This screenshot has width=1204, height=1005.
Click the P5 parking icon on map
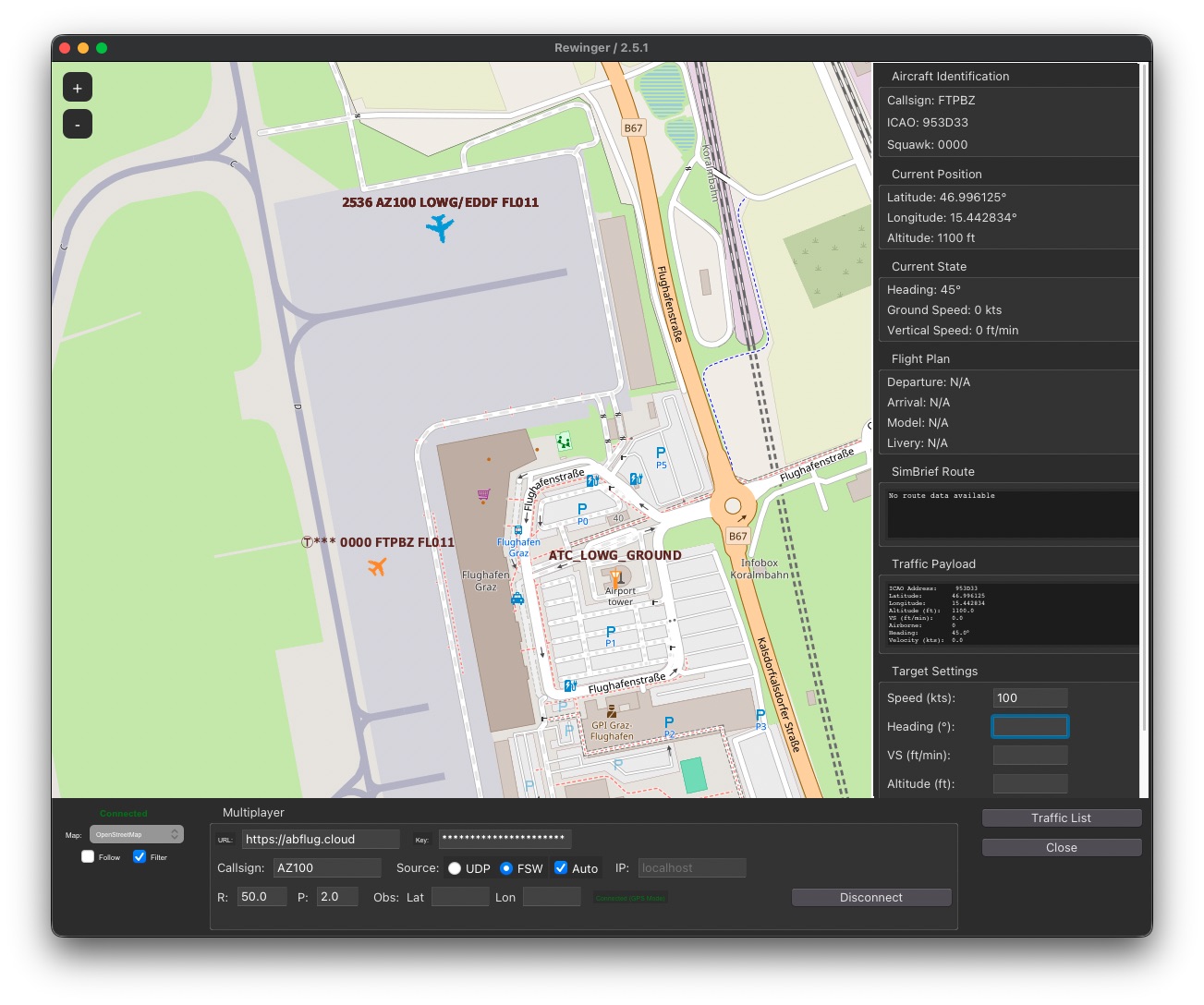[x=661, y=454]
